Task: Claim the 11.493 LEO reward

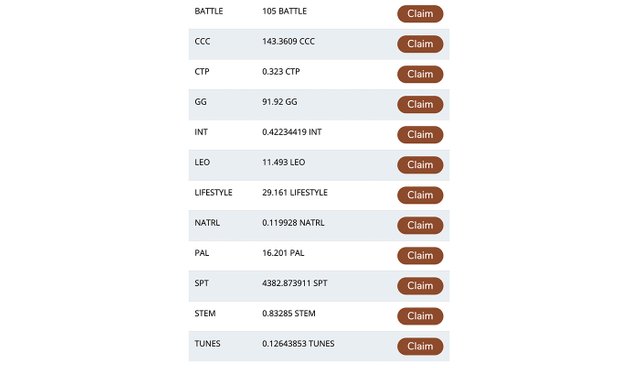Action: [420, 165]
